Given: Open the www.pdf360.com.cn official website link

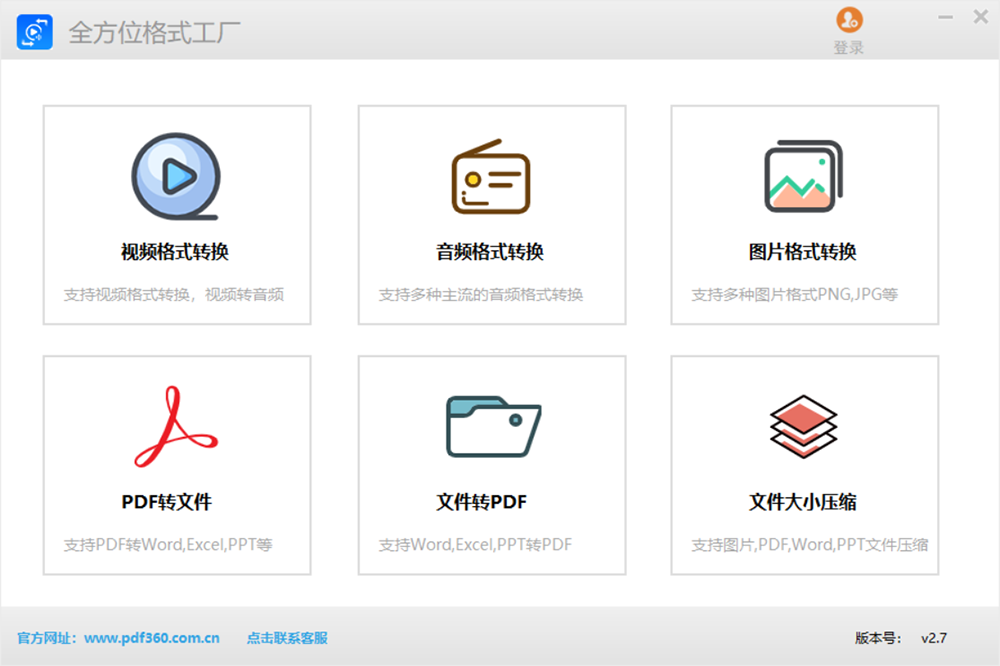Looking at the screenshot, I should (x=151, y=638).
